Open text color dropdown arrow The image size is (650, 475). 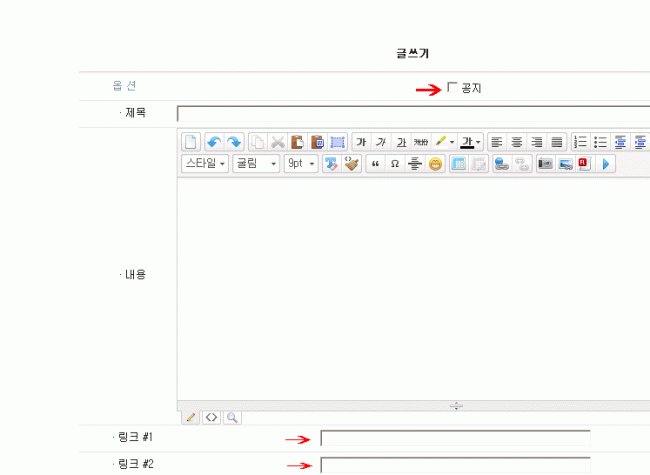click(478, 142)
